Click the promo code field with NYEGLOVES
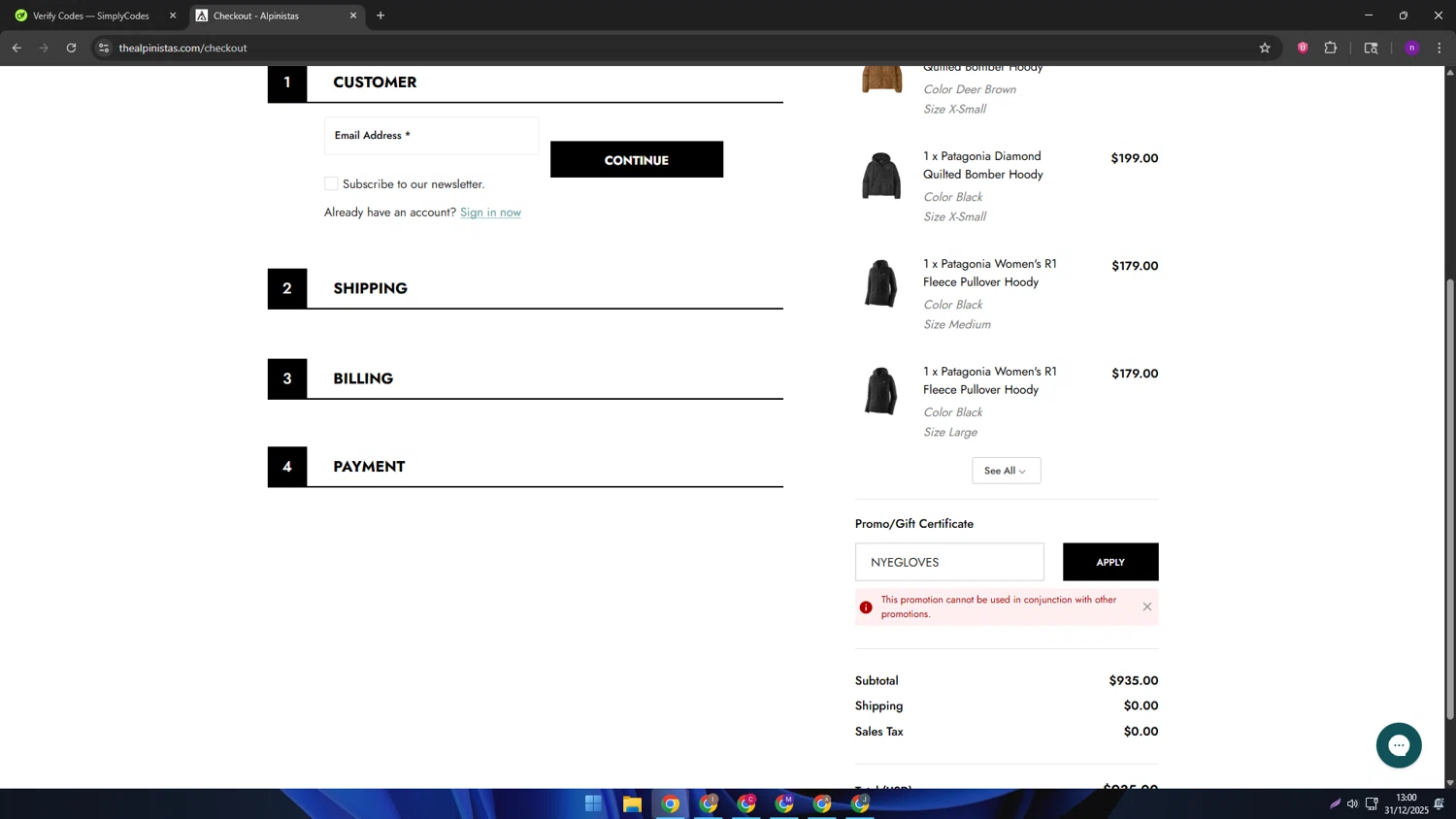Screen dimensions: 1456x819 [949, 562]
